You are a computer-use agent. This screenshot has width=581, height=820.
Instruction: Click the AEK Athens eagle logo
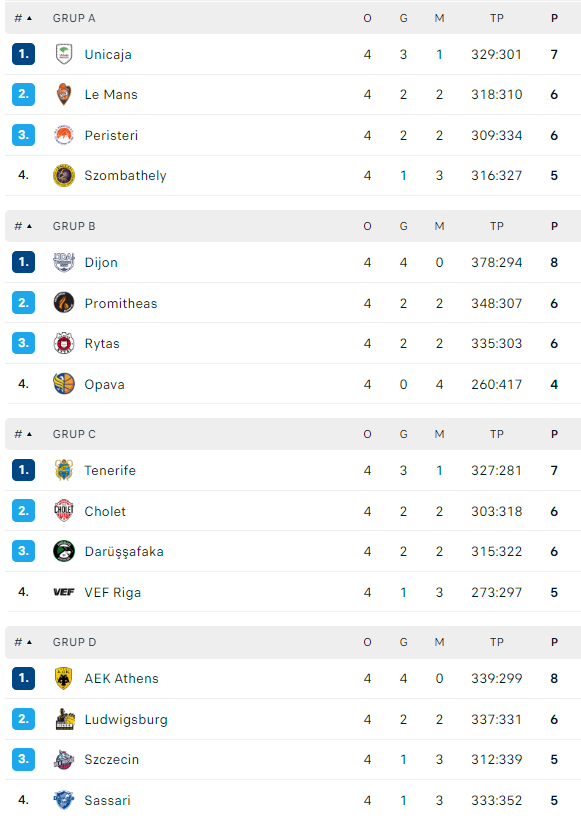click(x=64, y=678)
